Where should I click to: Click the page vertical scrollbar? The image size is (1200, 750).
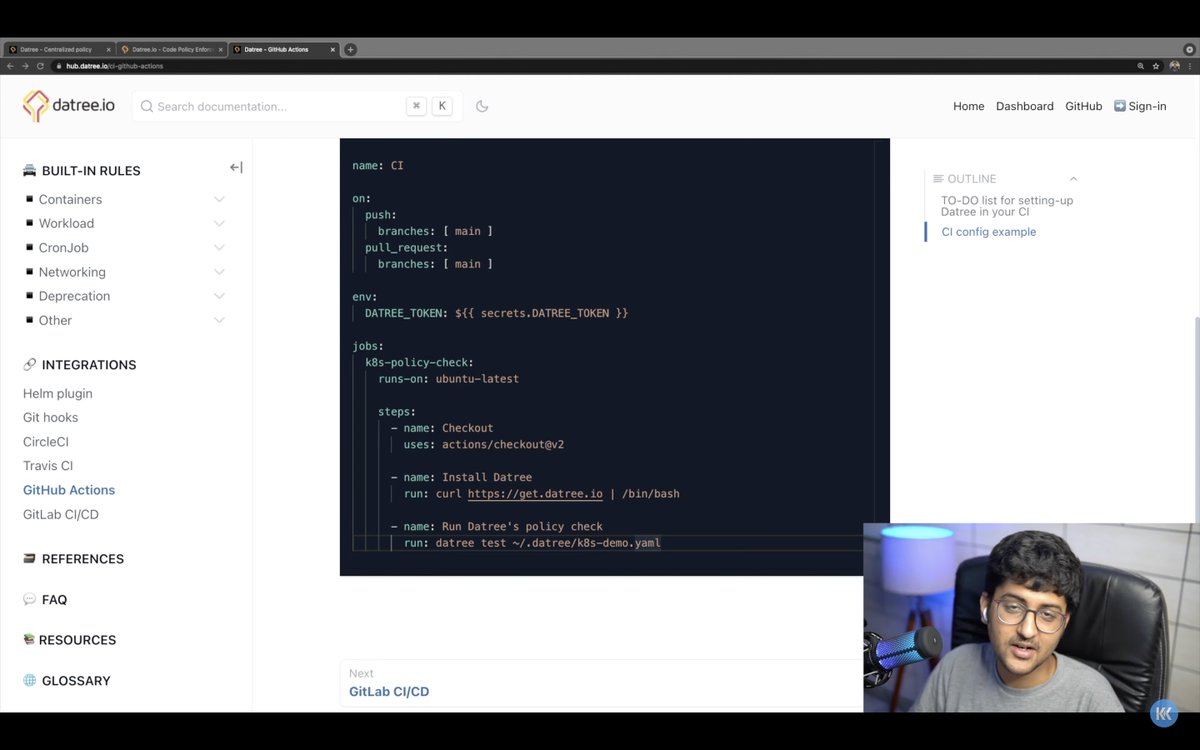[1196, 420]
